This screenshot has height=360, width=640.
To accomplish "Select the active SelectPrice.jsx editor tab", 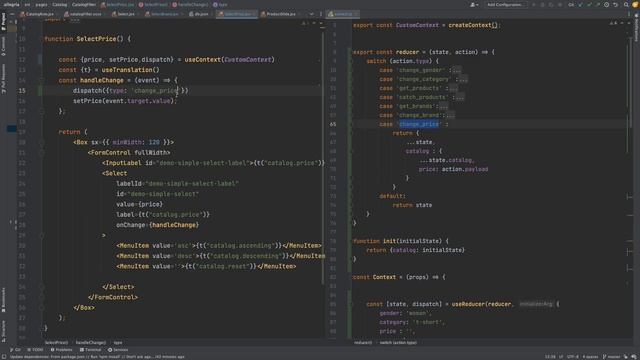I will coord(236,14).
